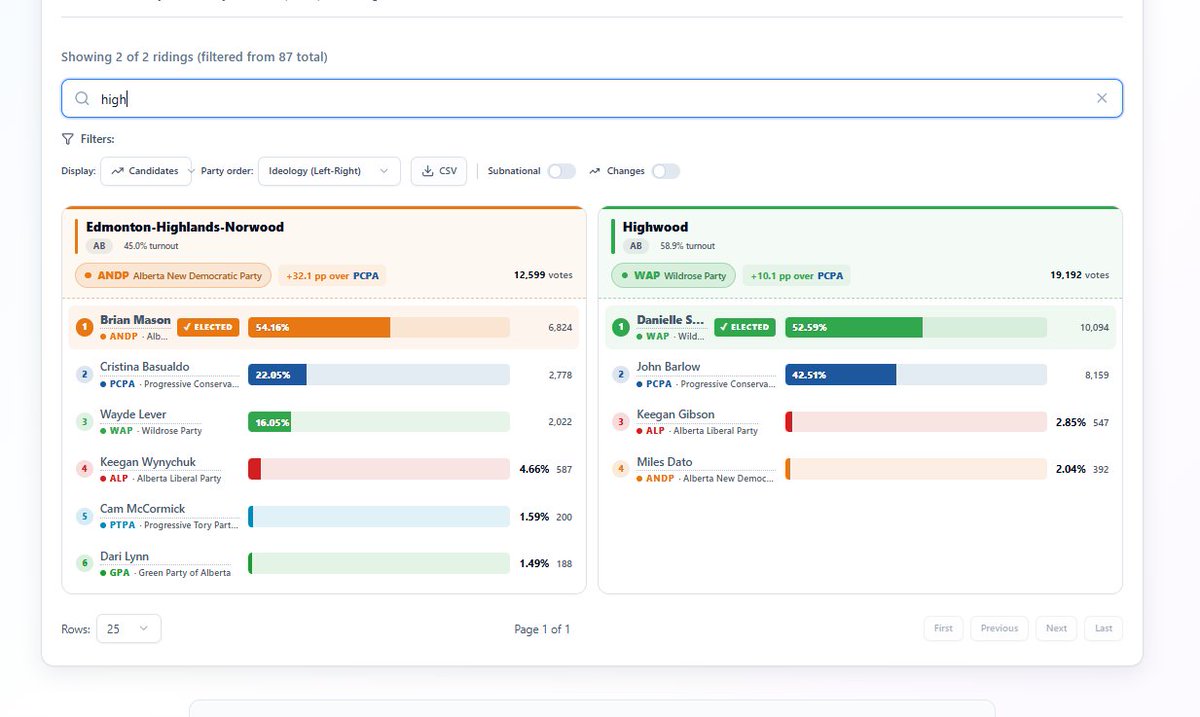1200x717 pixels.
Task: Click the AB province tag under Edmonton-Highlands-Norwood
Action: [x=99, y=246]
